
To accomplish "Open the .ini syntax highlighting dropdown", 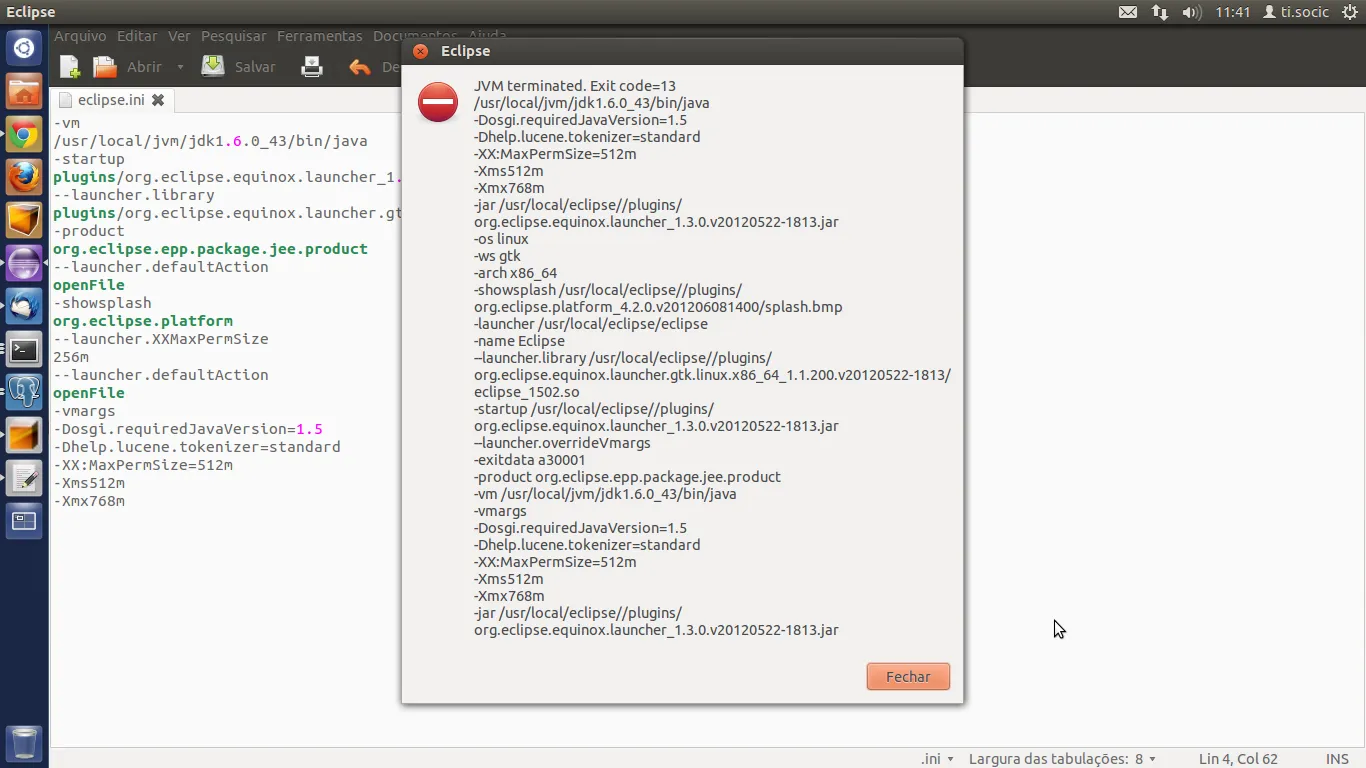I will pos(936,759).
